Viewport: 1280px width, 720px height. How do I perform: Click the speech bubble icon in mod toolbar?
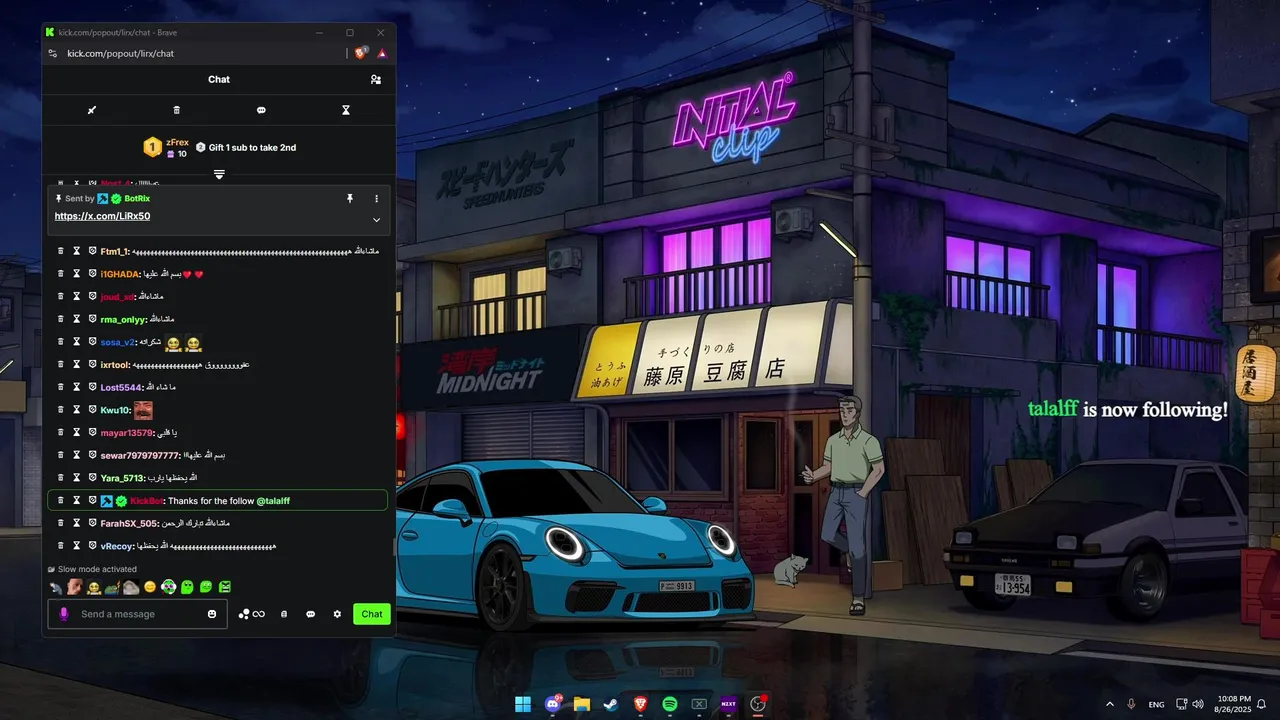tap(261, 110)
